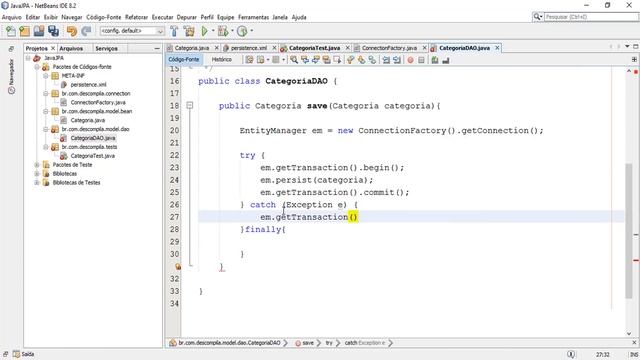Toggle Bookmark icon in editor toolbar
The width and height of the screenshot is (640, 360).
372,60
